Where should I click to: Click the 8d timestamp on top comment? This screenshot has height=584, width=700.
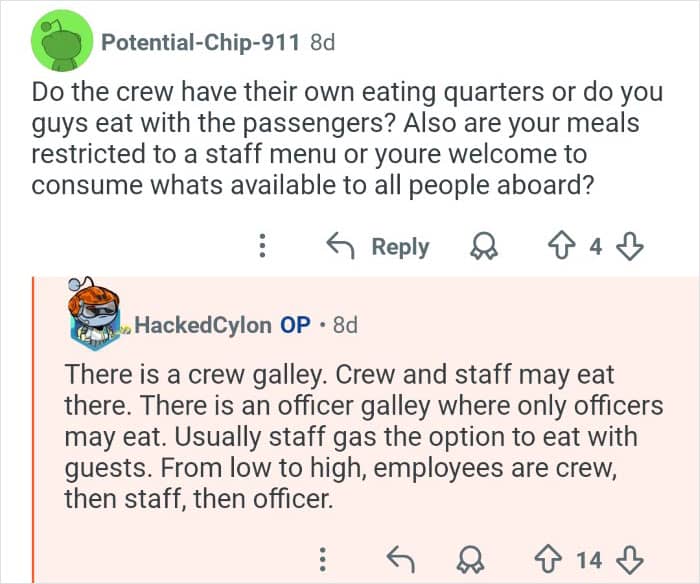pyautogui.click(x=323, y=42)
